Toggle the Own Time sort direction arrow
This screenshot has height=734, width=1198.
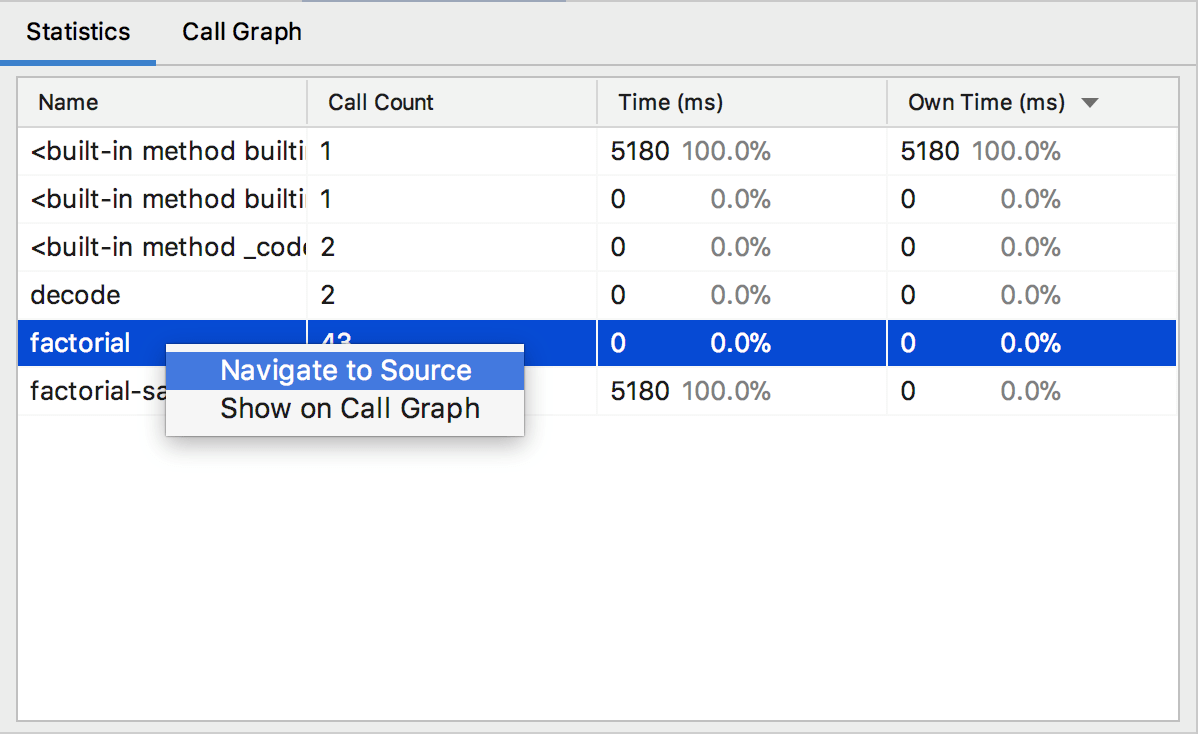point(1090,103)
